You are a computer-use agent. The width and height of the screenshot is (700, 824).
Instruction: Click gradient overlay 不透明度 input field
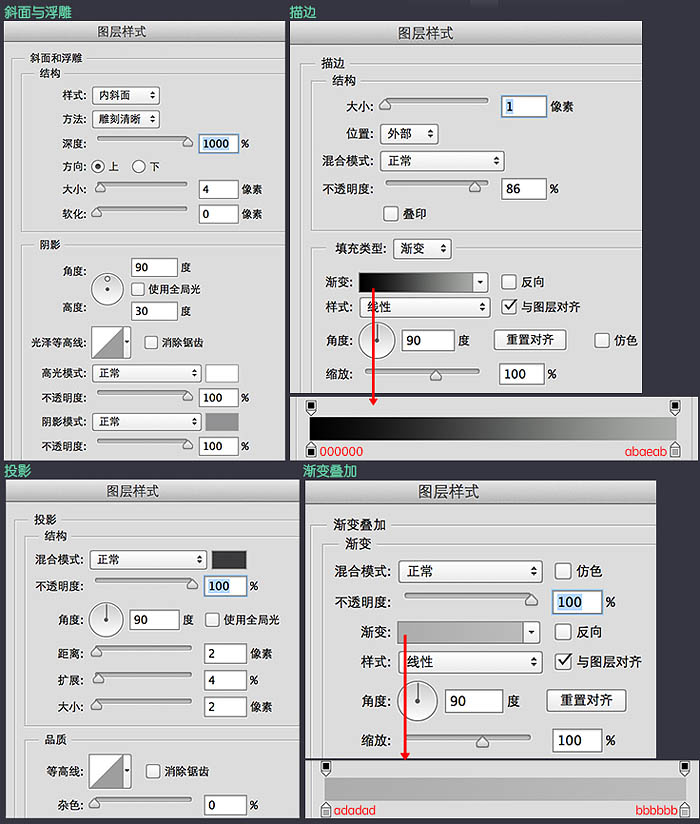click(x=577, y=602)
